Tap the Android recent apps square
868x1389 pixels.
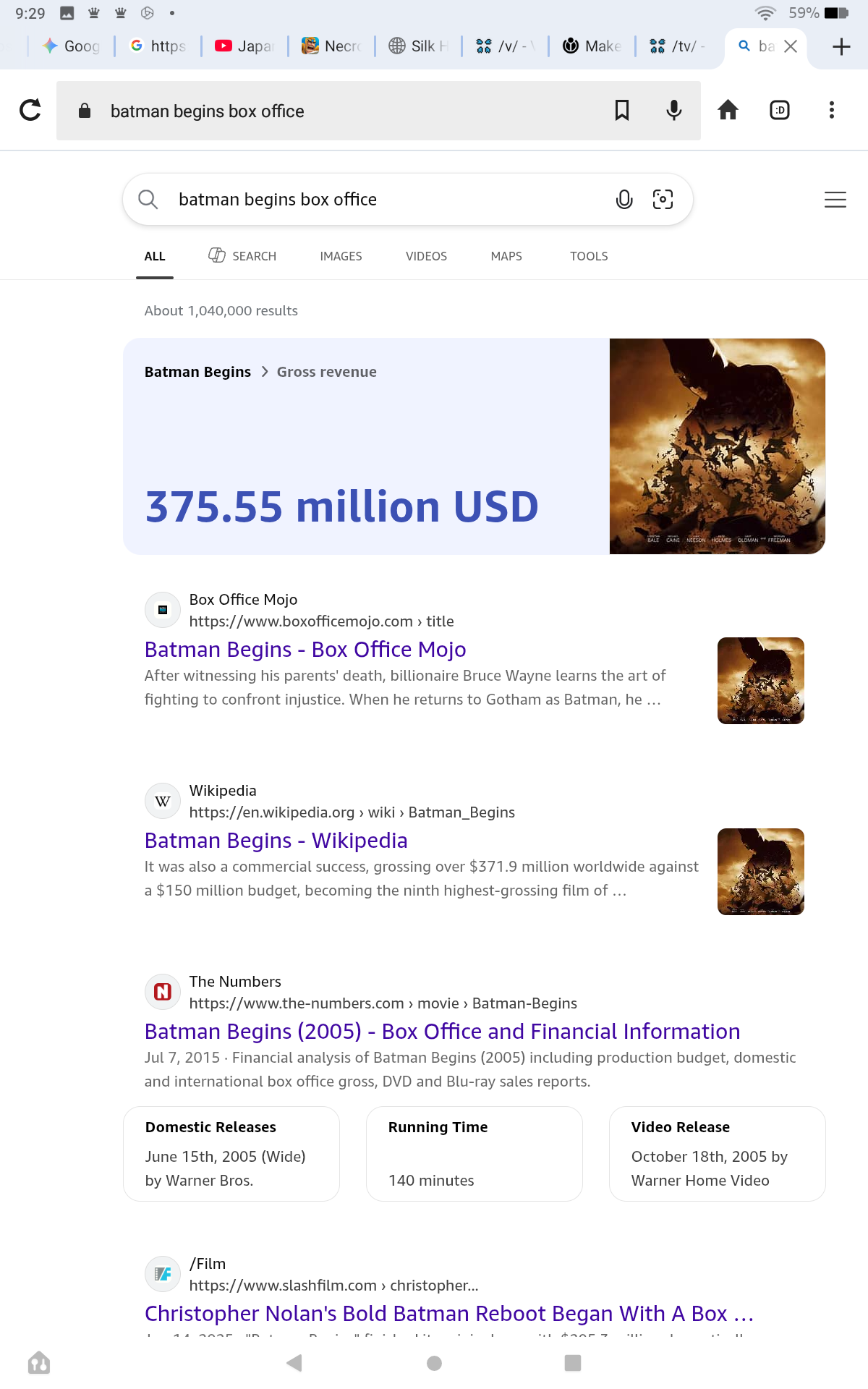(573, 1363)
